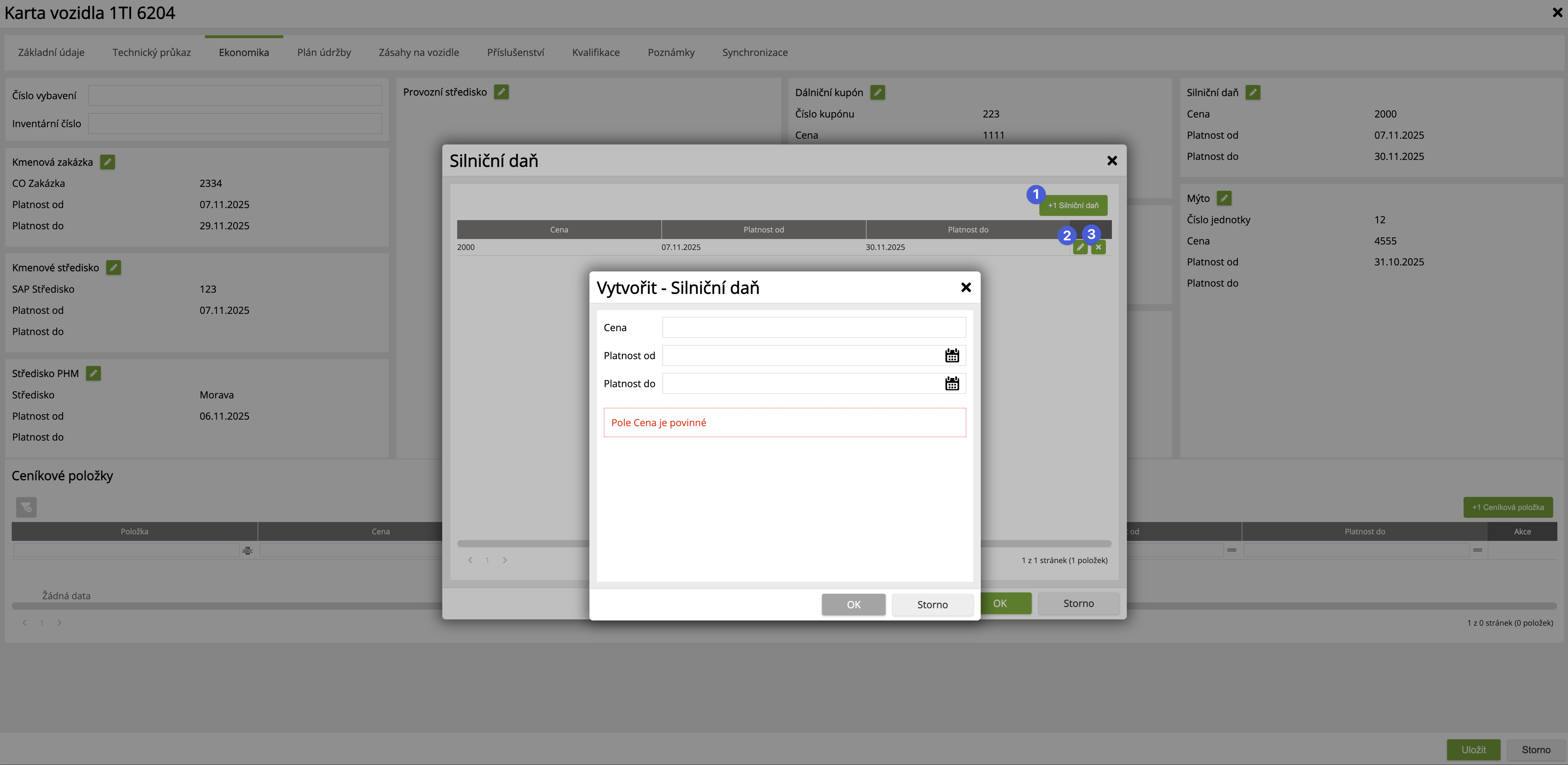Screen dimensions: 1568x765
Task: Switch to Technický průkaz tab
Action: 152,52
